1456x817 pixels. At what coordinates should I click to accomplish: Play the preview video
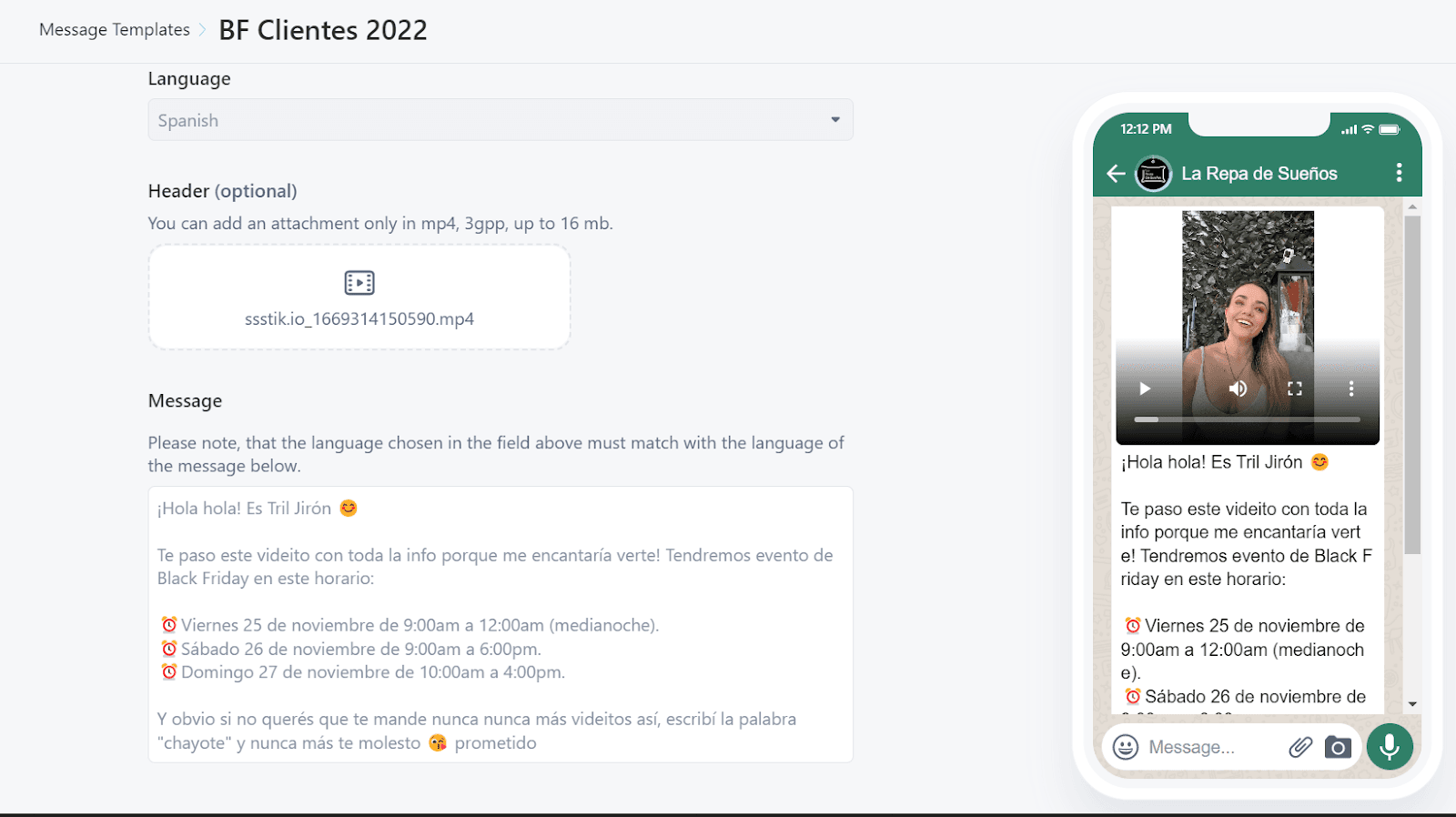coord(1145,389)
